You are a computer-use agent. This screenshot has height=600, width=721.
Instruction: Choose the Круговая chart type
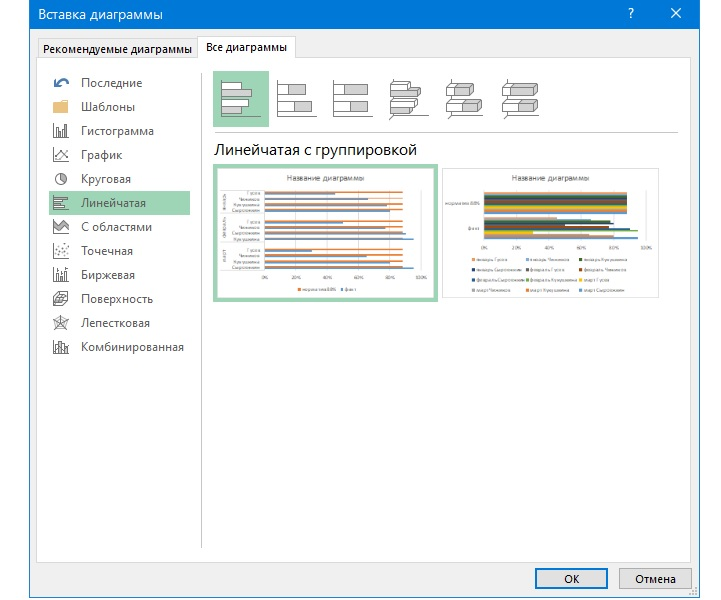tap(106, 179)
